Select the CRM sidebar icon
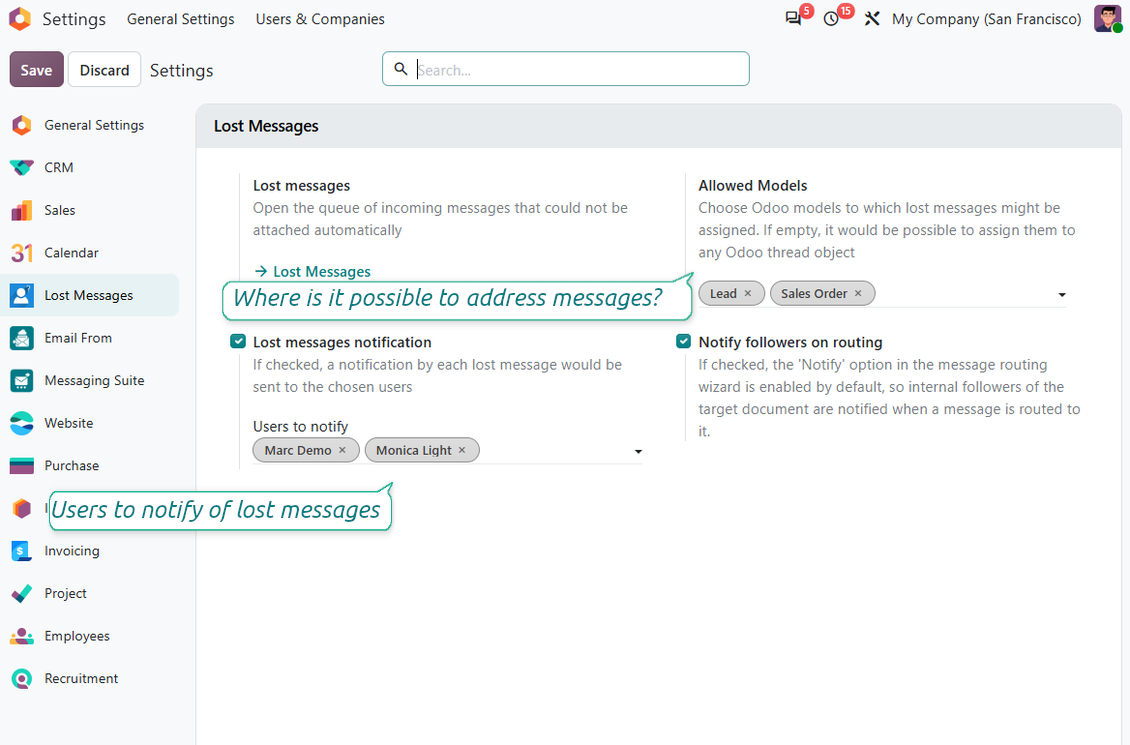 [22, 168]
